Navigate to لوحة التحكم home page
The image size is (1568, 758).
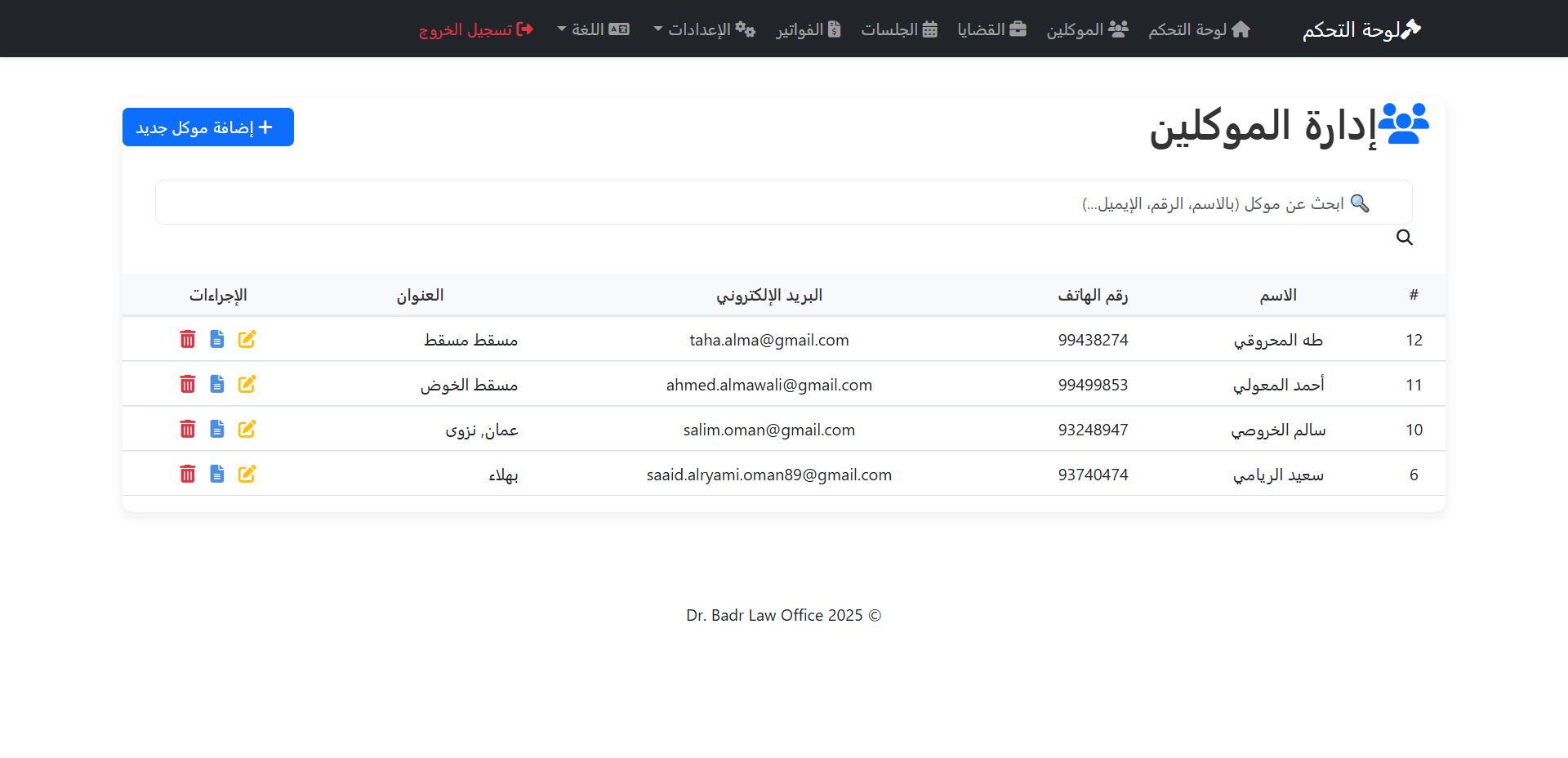1198,29
